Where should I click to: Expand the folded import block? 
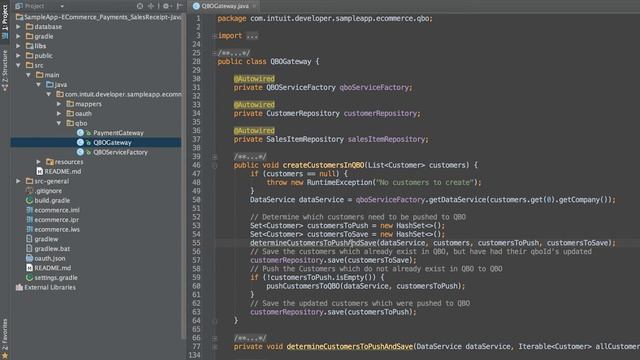click(x=214, y=36)
